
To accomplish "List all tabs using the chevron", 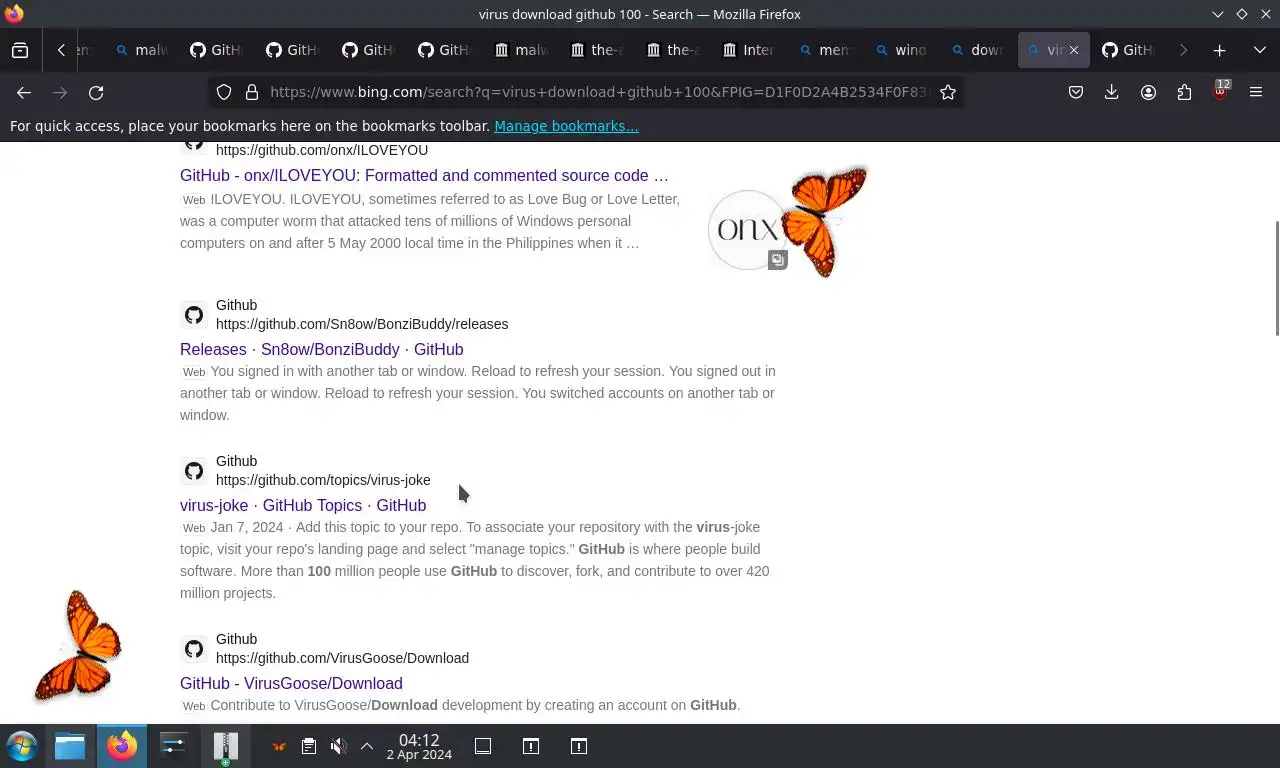I will click(1259, 50).
